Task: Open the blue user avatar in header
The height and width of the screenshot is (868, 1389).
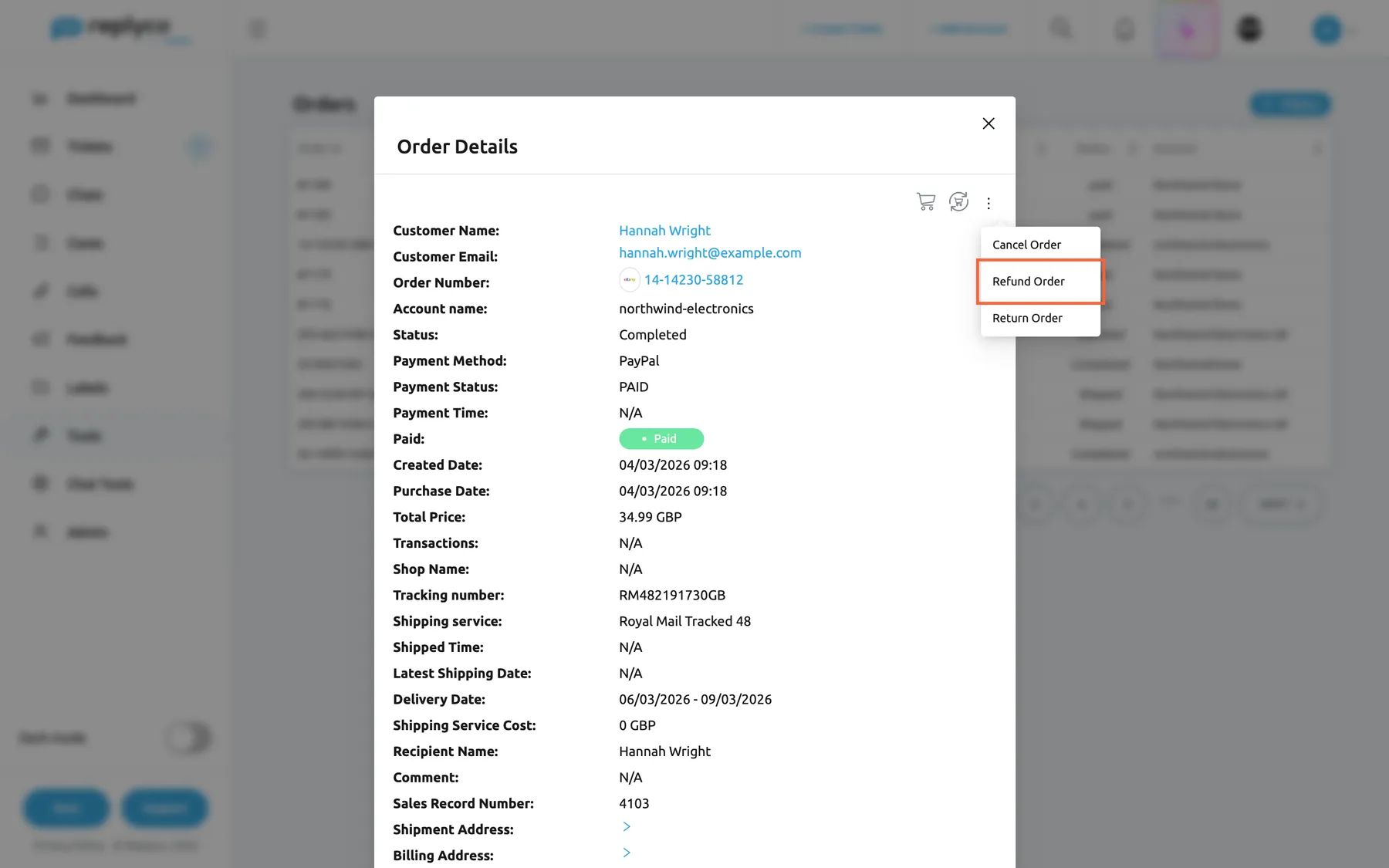Action: 1327,29
